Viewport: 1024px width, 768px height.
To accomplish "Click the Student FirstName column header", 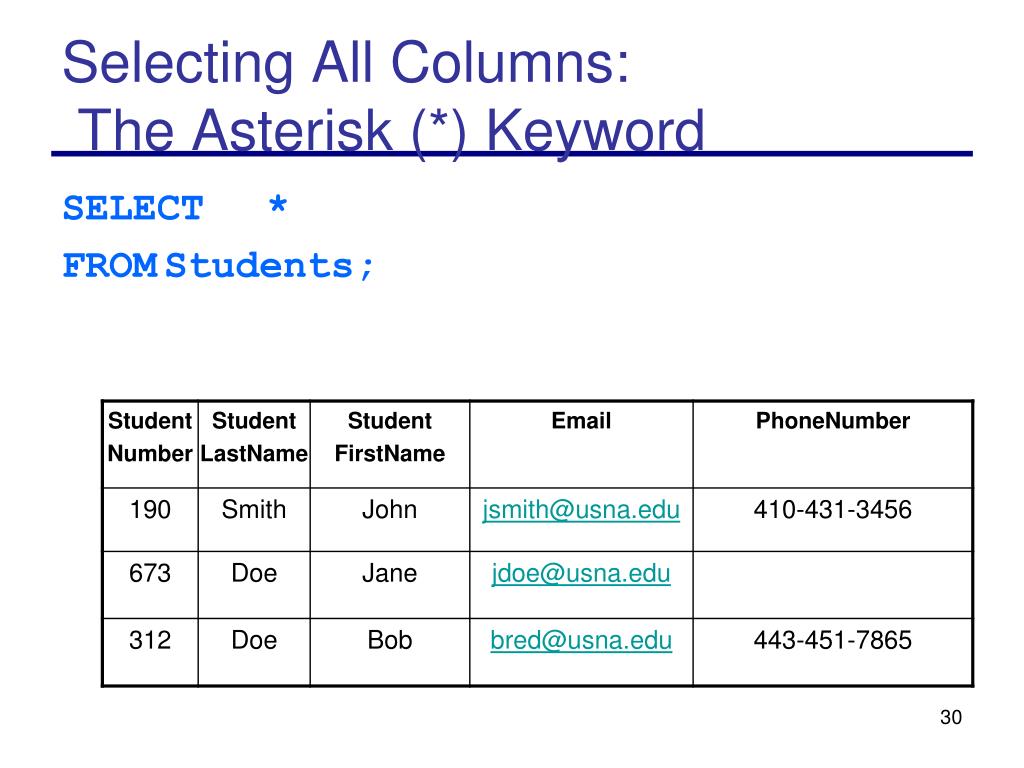I will (390, 444).
